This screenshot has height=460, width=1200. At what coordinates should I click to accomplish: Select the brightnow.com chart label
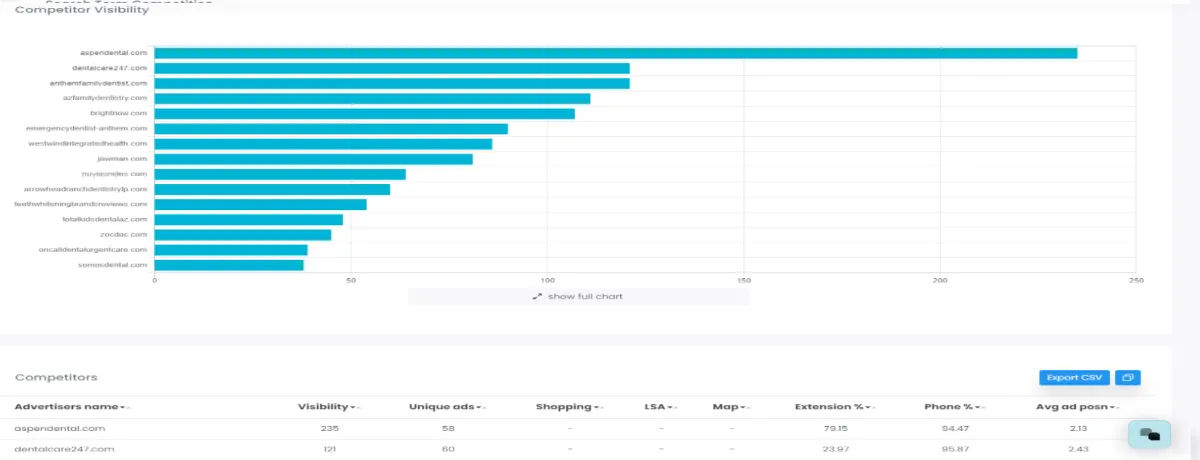118,113
